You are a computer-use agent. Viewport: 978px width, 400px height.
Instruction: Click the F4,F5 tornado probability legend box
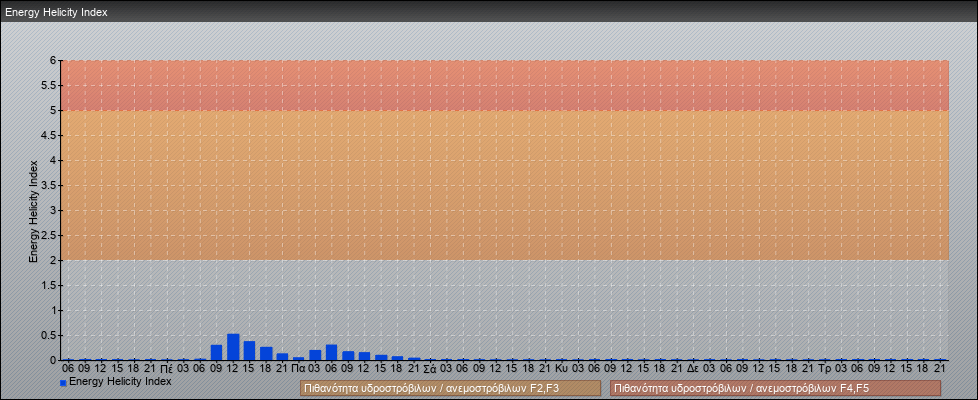(775, 389)
